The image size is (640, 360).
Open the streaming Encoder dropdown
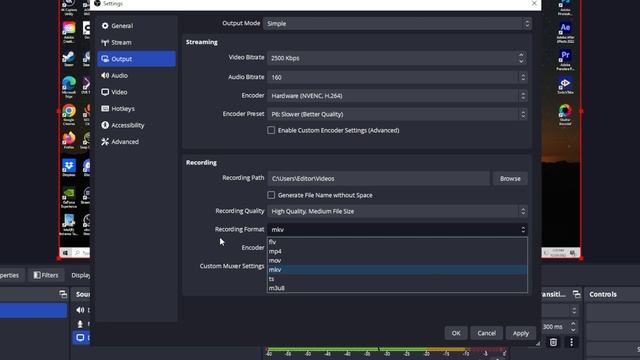(x=397, y=96)
